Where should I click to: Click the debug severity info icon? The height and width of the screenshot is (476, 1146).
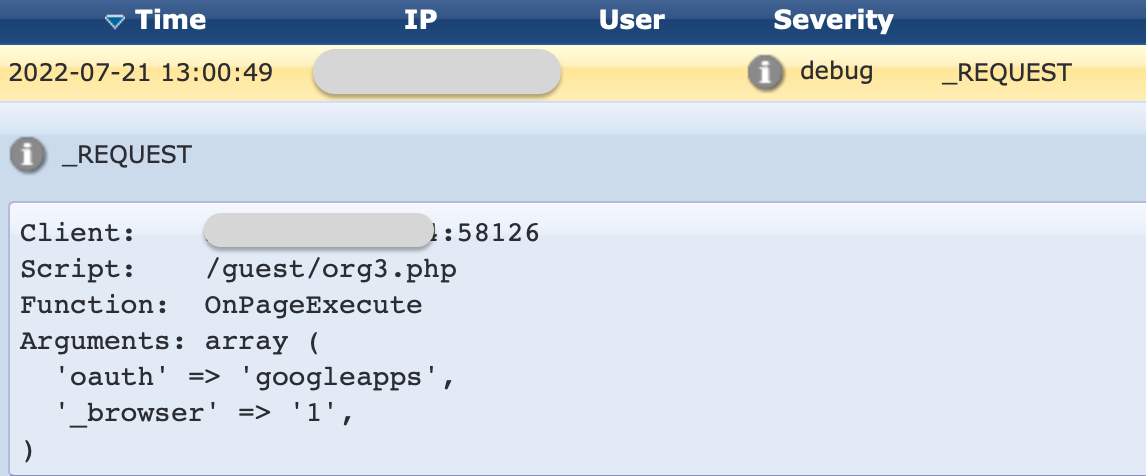pyautogui.click(x=765, y=72)
